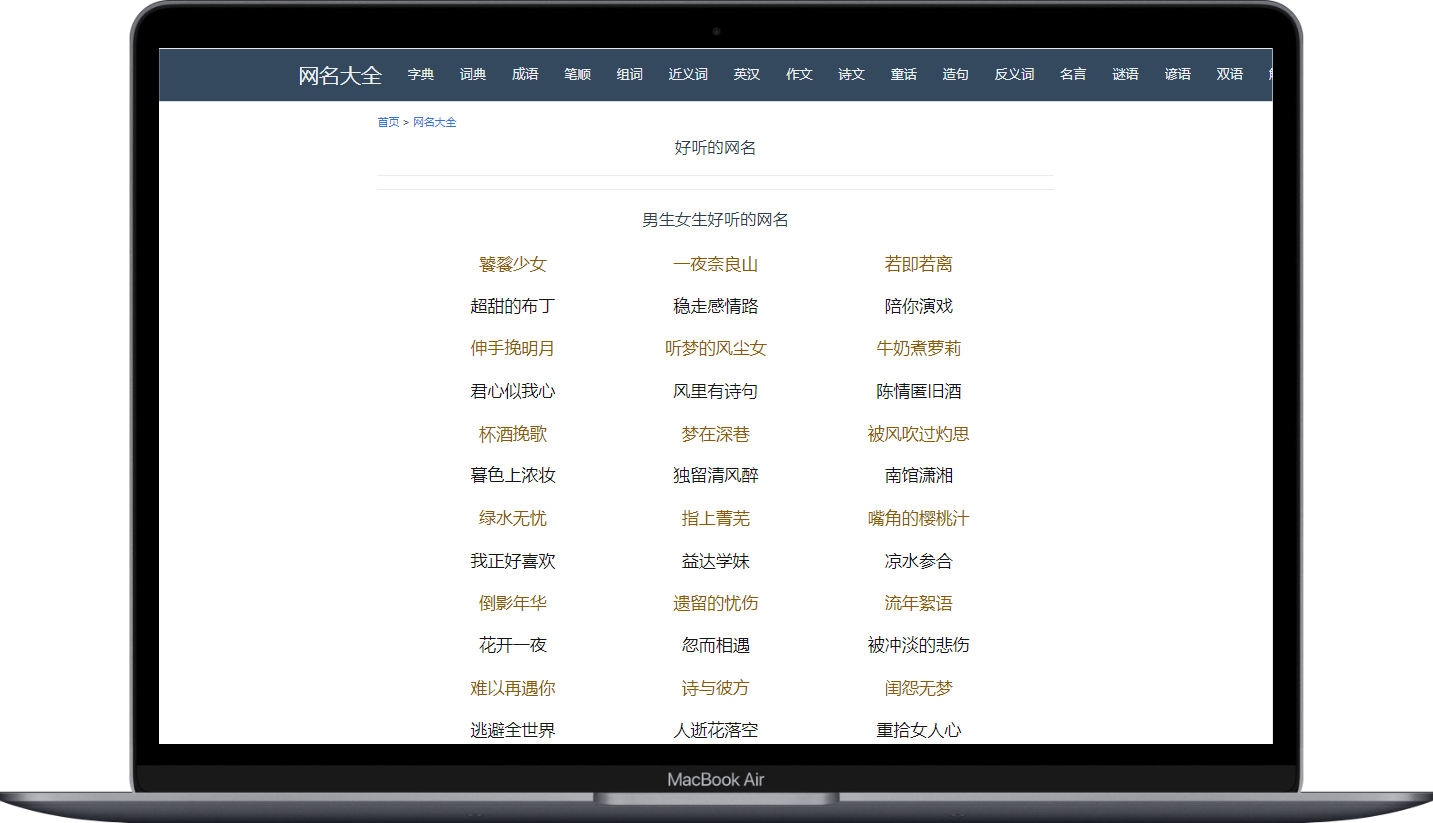The width and height of the screenshot is (1433, 823).
Task: Select the name 梦在深巷
Action: [716, 434]
